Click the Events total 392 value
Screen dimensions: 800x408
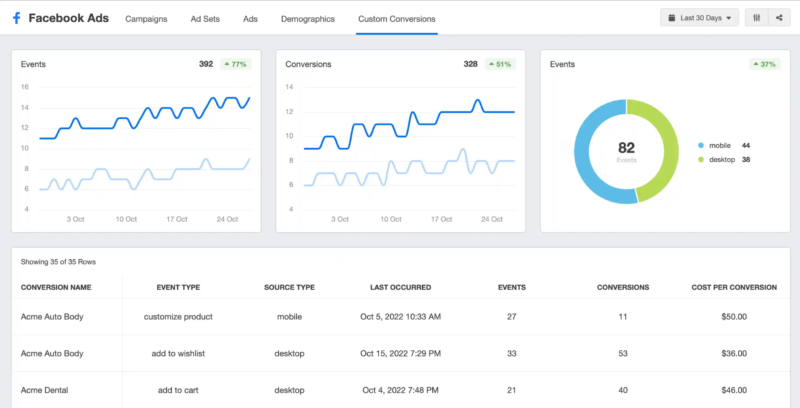click(206, 64)
